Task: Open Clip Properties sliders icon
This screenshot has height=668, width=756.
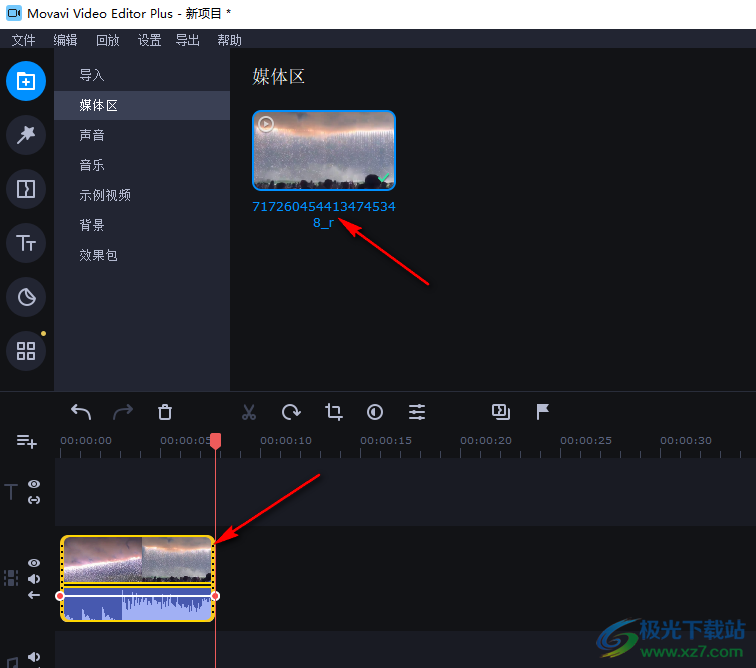Action: click(x=417, y=412)
